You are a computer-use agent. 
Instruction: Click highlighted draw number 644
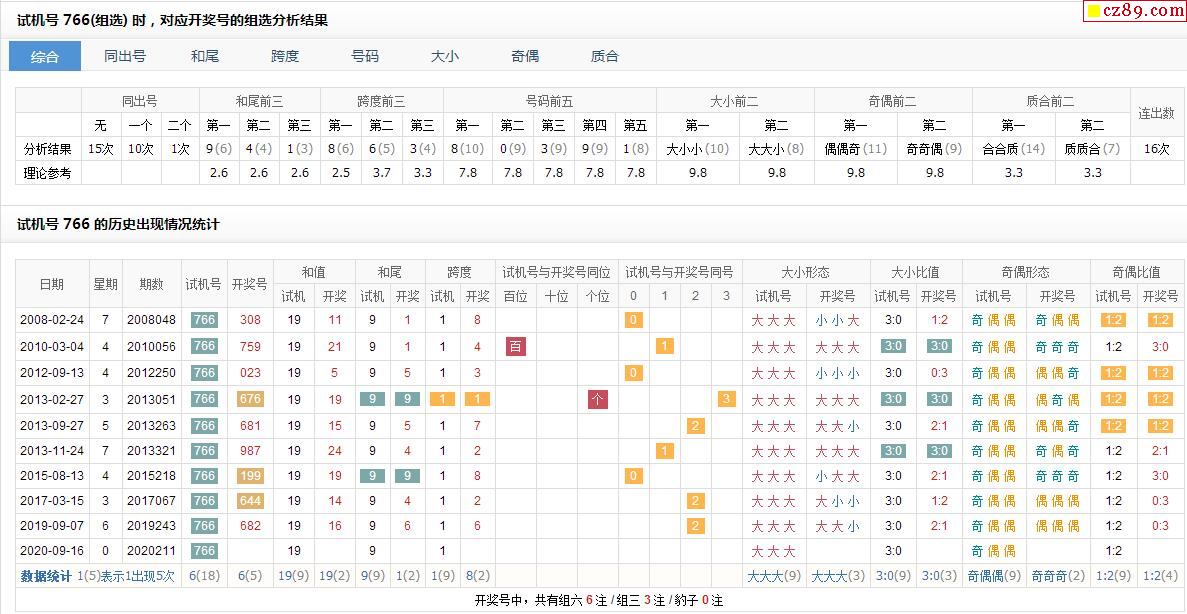click(250, 501)
